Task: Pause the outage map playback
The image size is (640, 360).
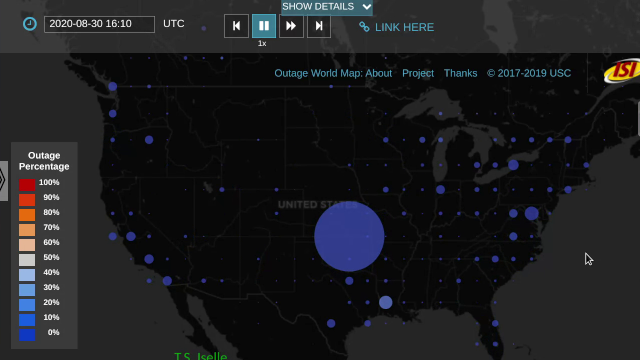Action: point(264,26)
